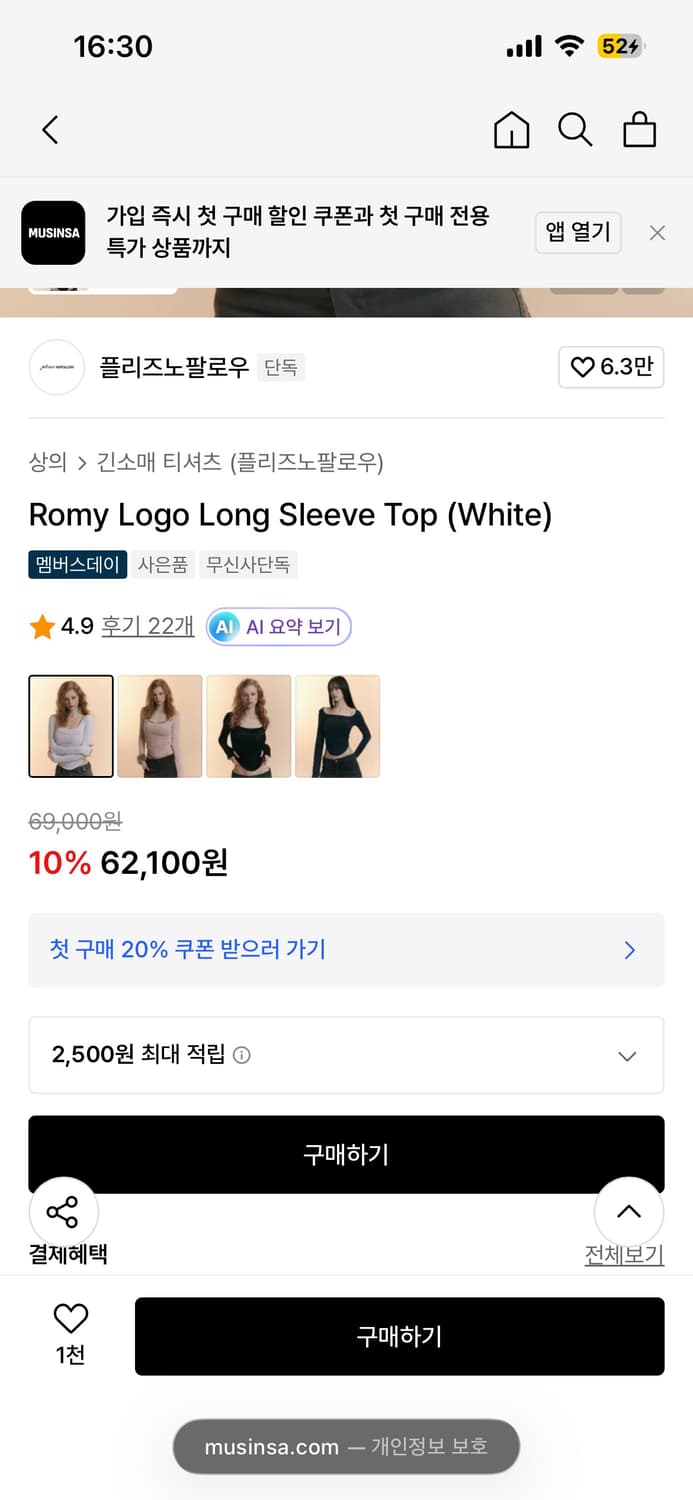Open the first purchase coupon via chevron

pyautogui.click(x=629, y=950)
